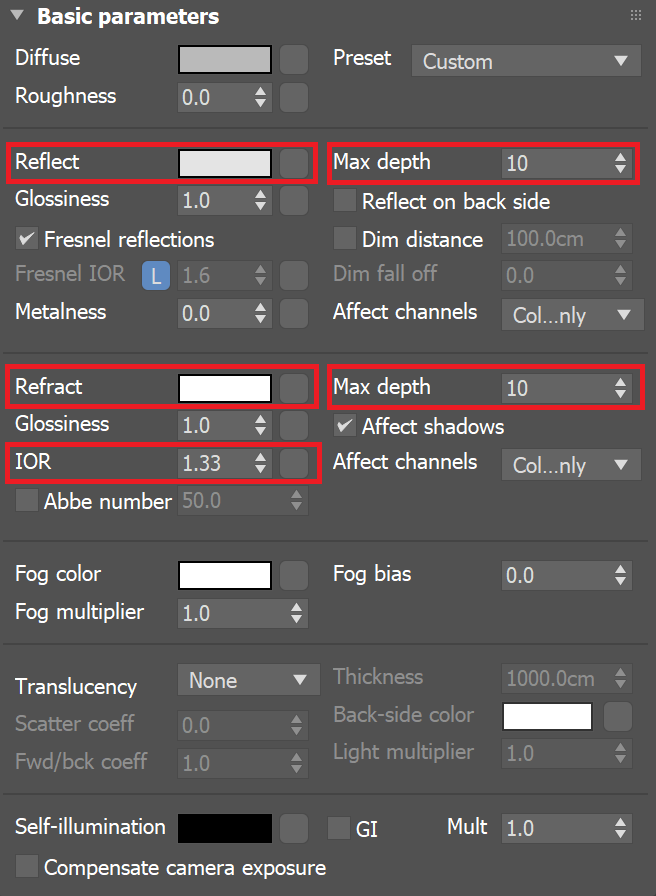
Task: Enable the GI checkbox
Action: pos(338,828)
